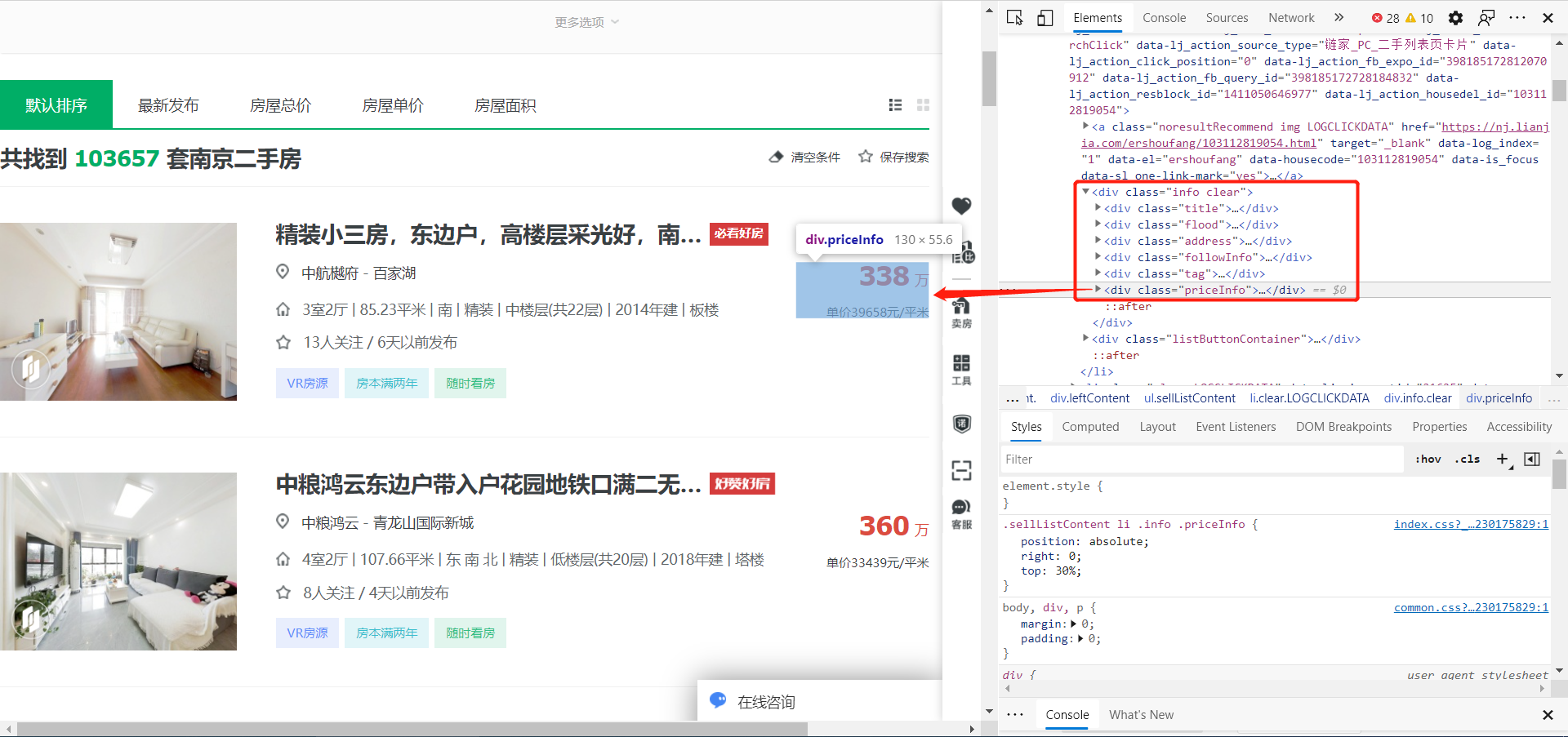
Task: Click 清空条件 to clear filters
Action: point(815,158)
